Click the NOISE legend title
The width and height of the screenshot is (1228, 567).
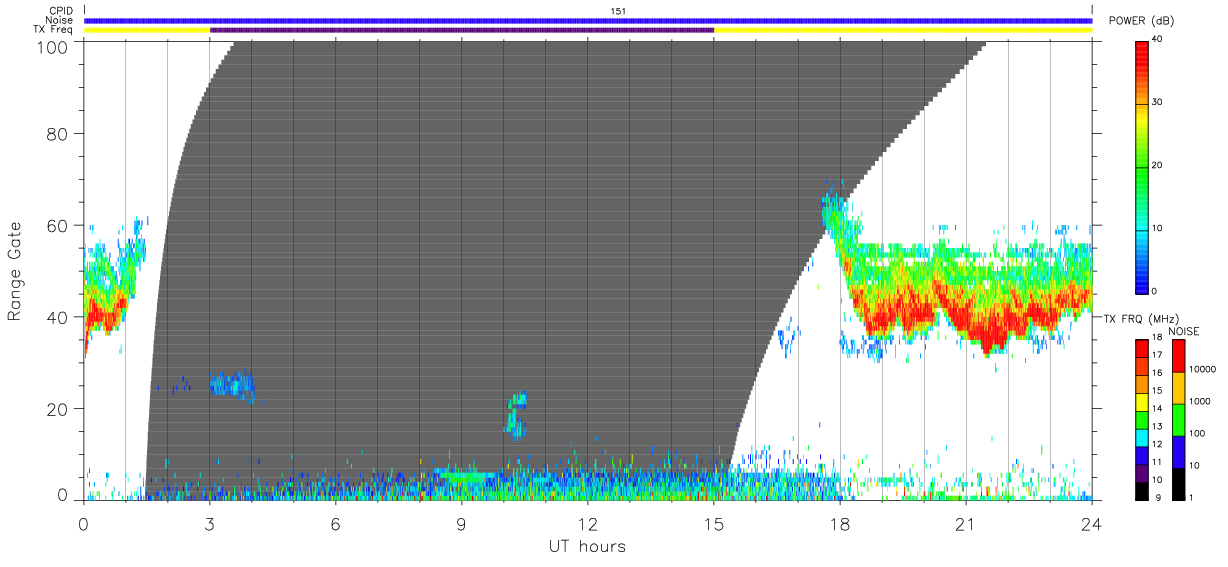(x=1184, y=331)
